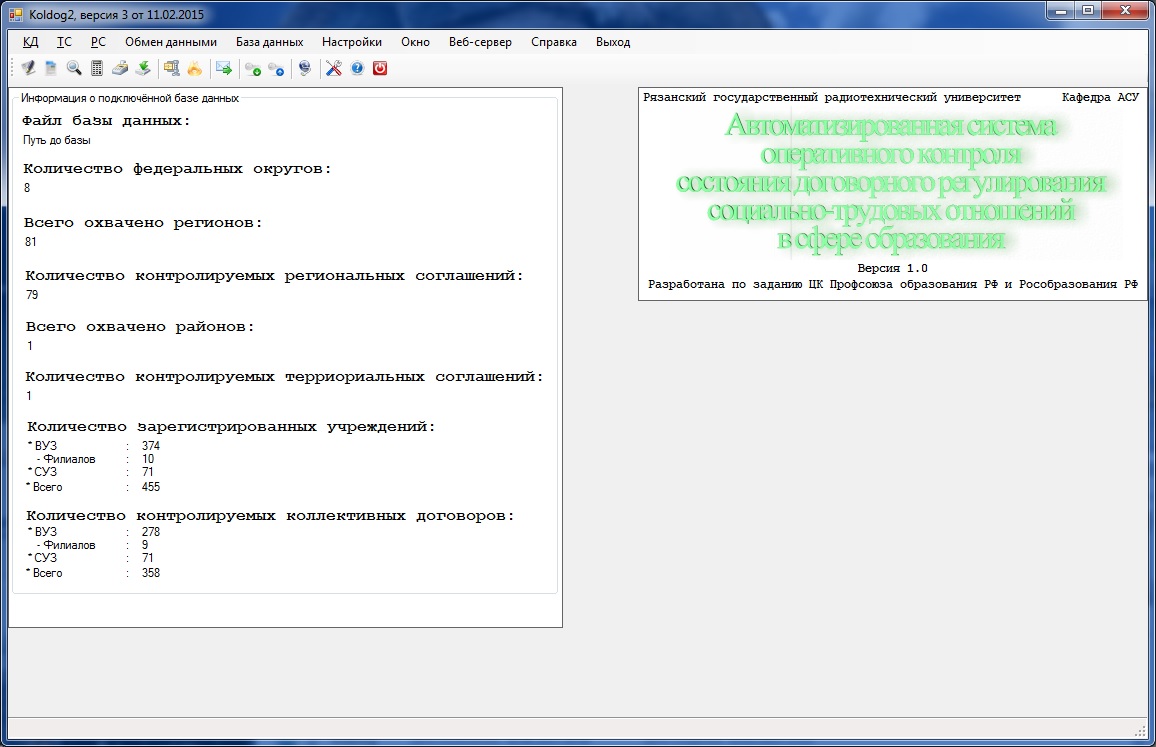Click 'Количество зарегистрированных учреждений:' heading
The width and height of the screenshot is (1156, 747).
tap(231, 427)
